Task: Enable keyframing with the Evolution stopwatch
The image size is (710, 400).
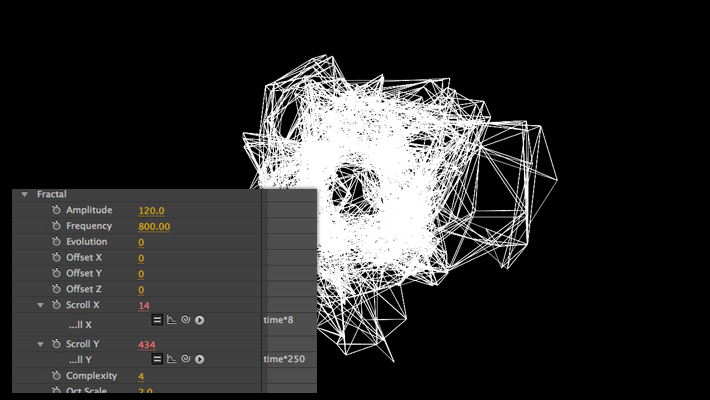Action: (57, 242)
